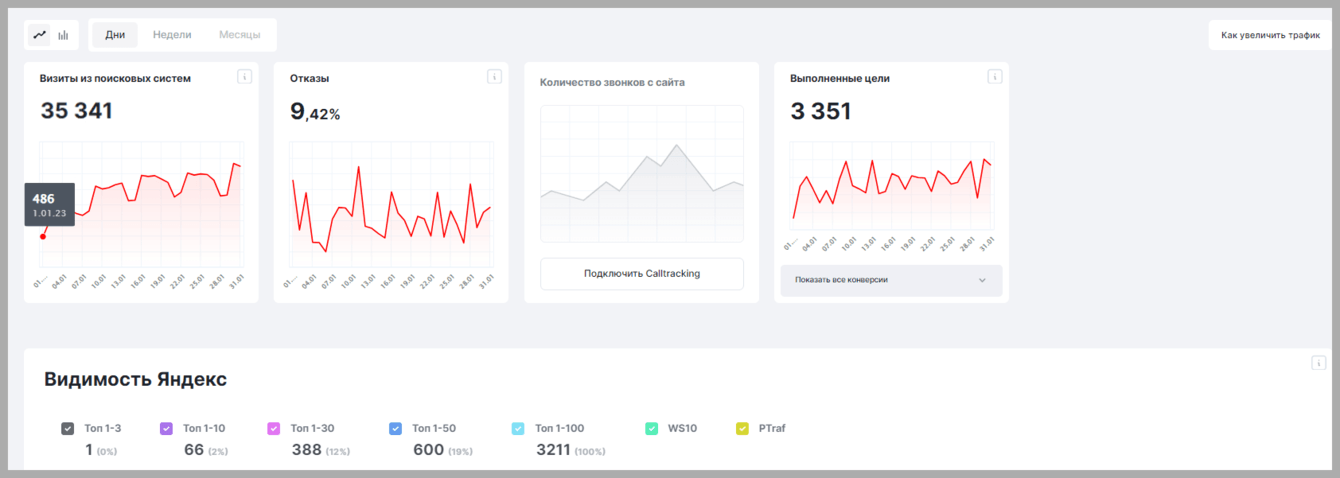The width and height of the screenshot is (1340, 478).
Task: Click the 3 351 completed goals value
Action: click(x=820, y=111)
